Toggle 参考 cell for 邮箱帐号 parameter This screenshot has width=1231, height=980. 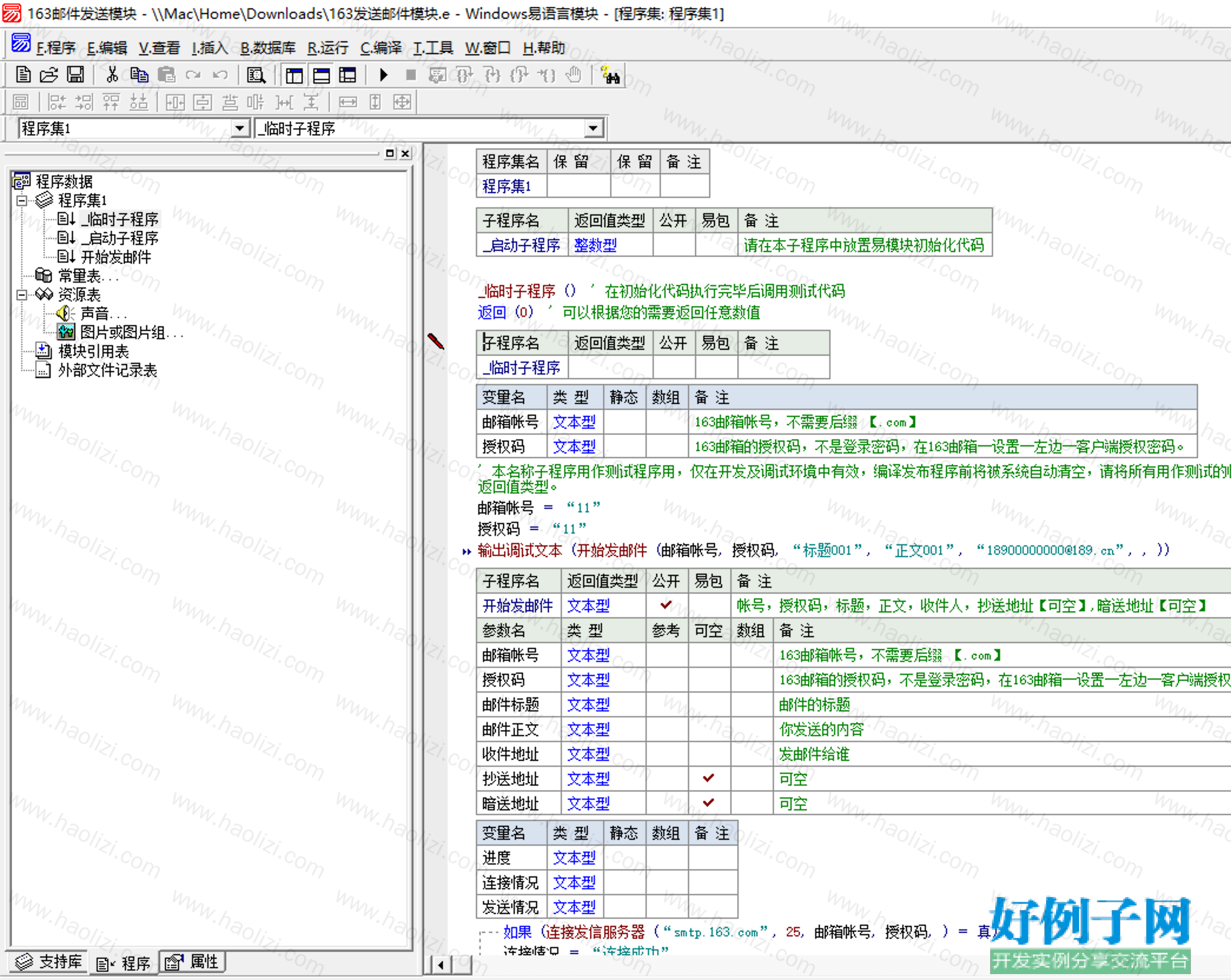(x=667, y=655)
